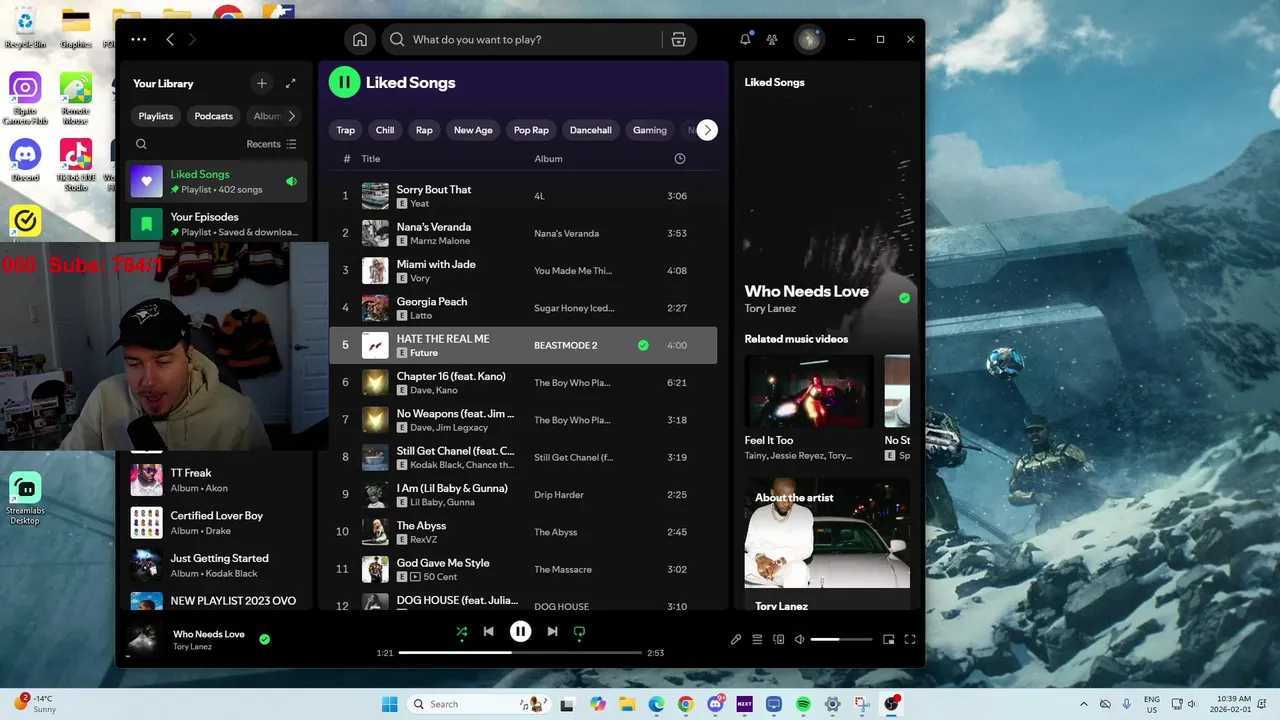This screenshot has width=1280, height=720.
Task: Pause Liked Songs with the large green button
Action: click(x=344, y=82)
